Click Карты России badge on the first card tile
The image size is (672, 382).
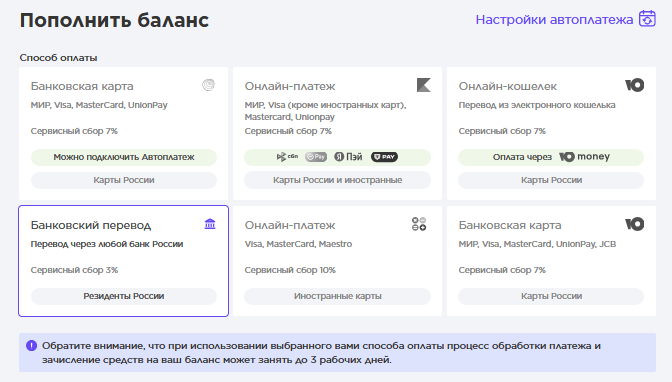123,180
